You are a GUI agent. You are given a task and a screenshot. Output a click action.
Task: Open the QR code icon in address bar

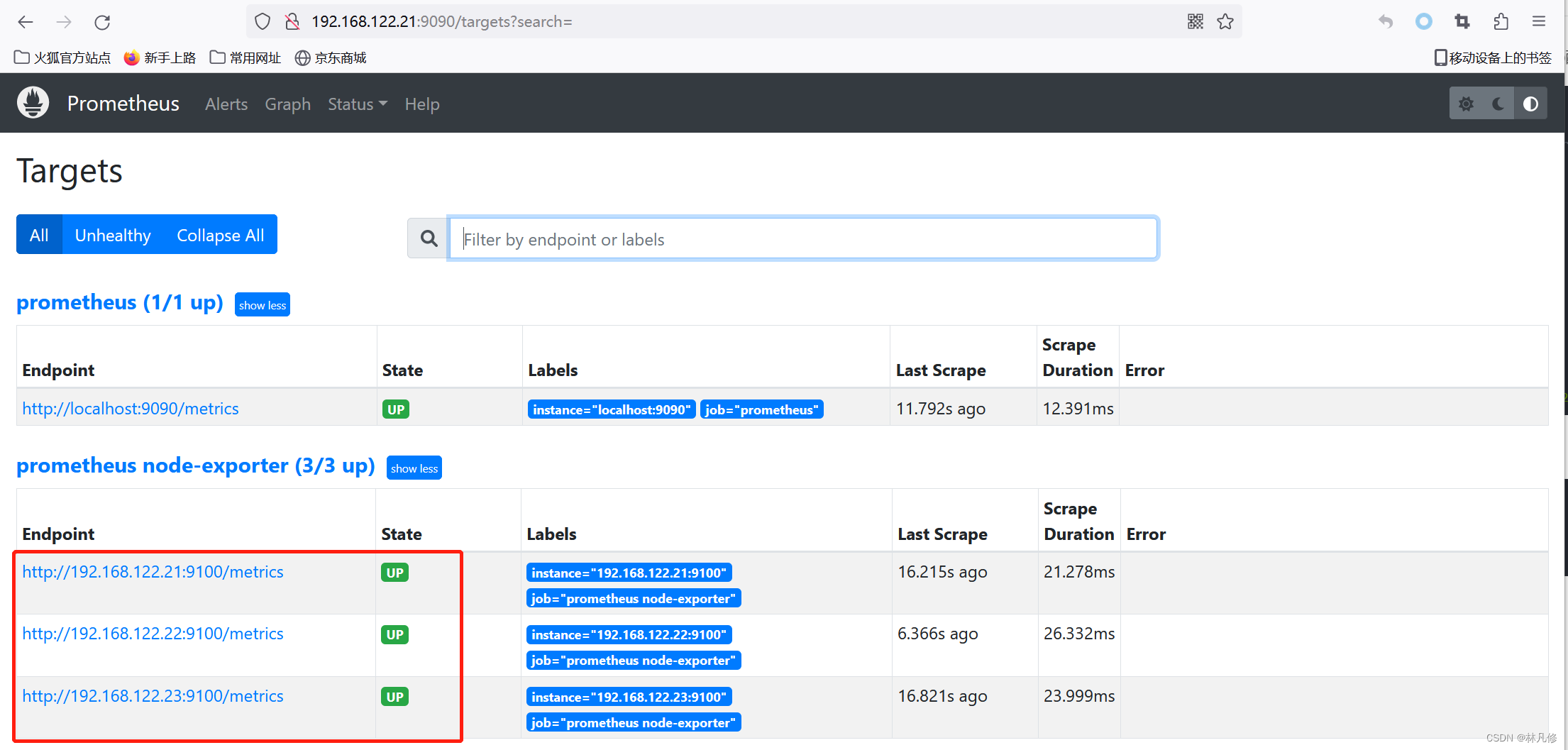[x=1196, y=22]
